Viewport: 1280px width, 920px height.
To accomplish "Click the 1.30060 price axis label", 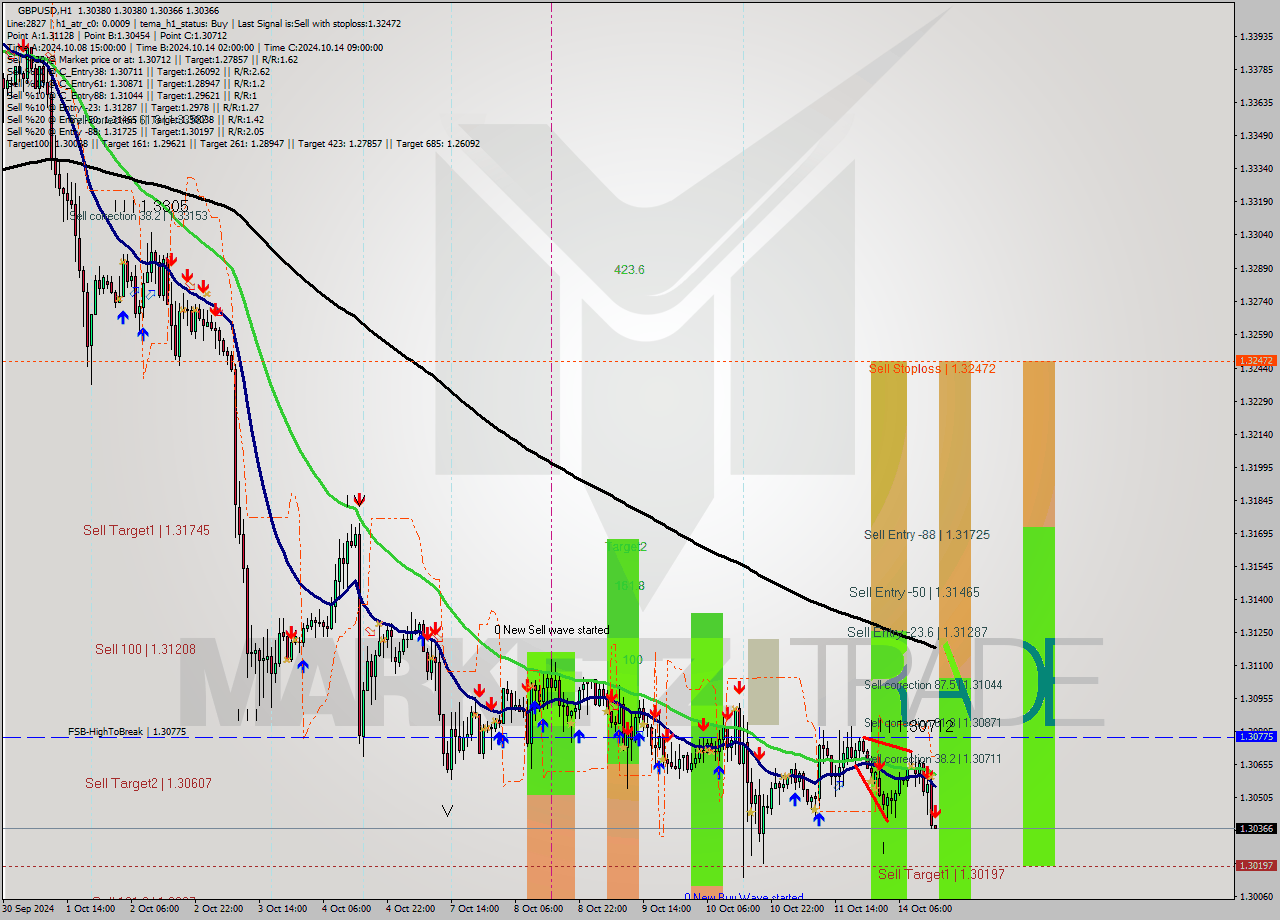I will click(1256, 897).
